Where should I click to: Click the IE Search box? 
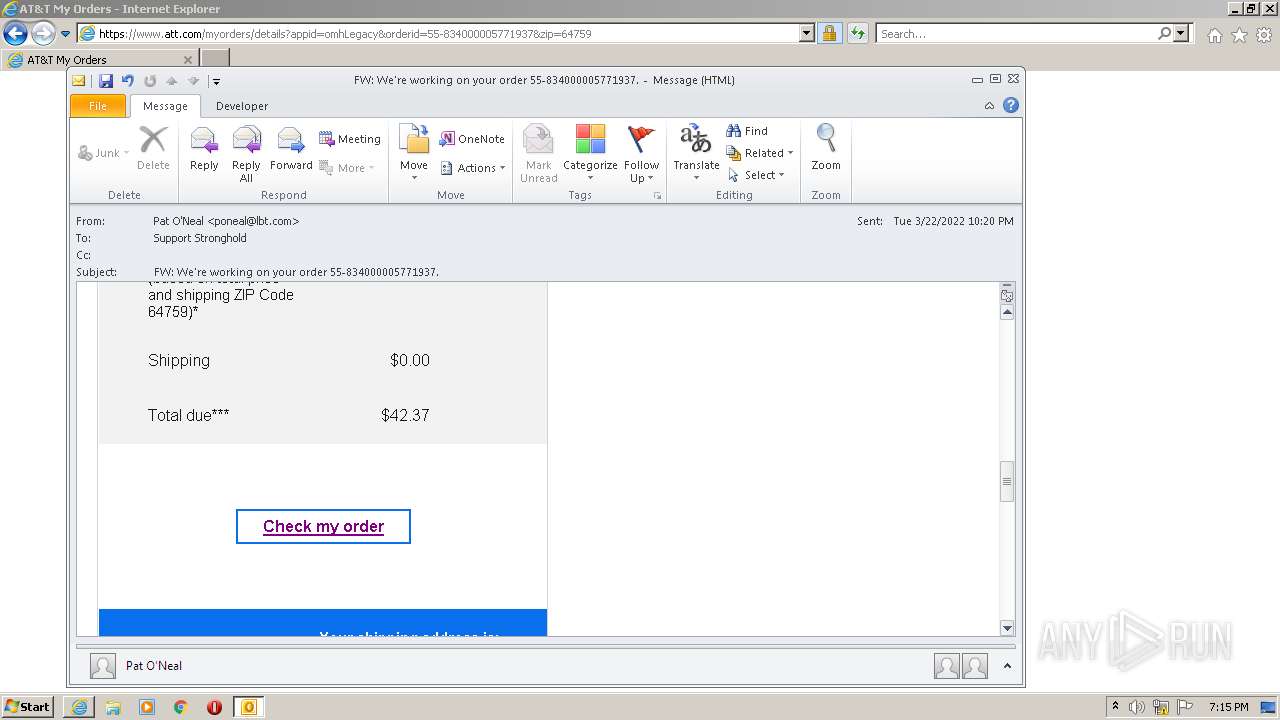coord(1016,33)
